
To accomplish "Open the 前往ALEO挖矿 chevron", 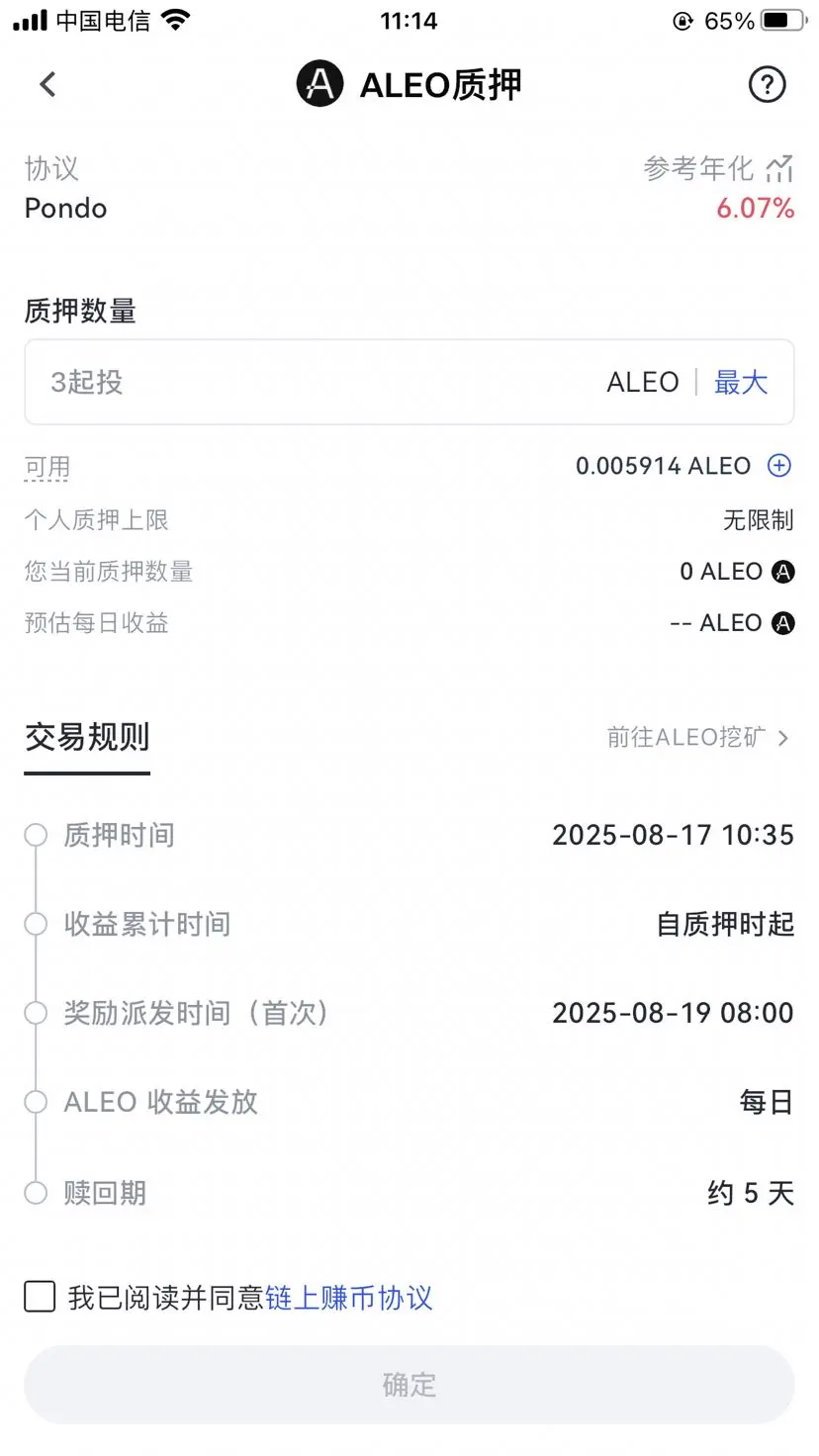I will pyautogui.click(x=783, y=738).
